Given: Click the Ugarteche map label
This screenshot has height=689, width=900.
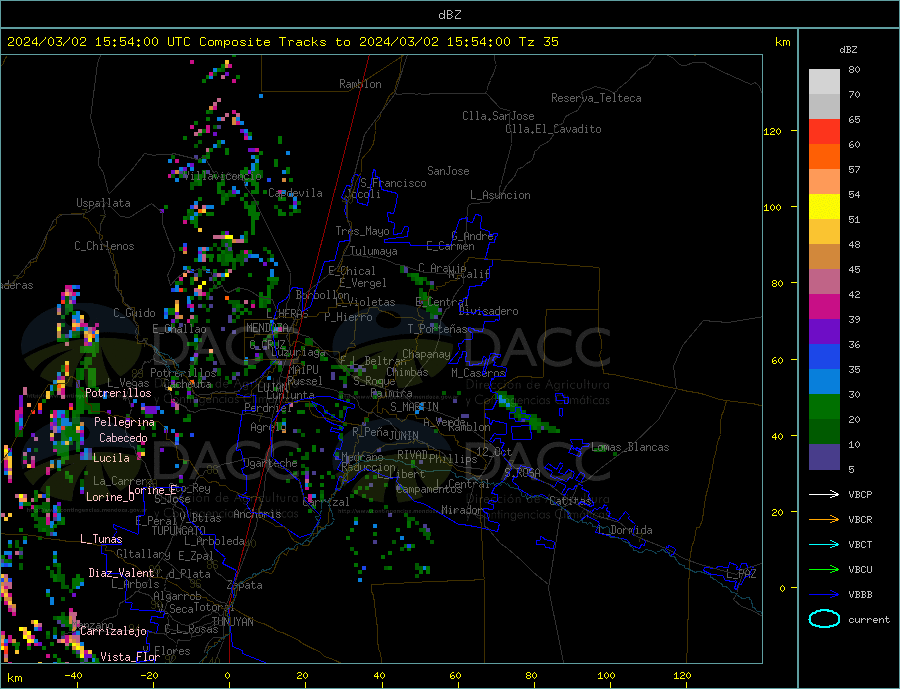Looking at the screenshot, I should click(x=270, y=463).
